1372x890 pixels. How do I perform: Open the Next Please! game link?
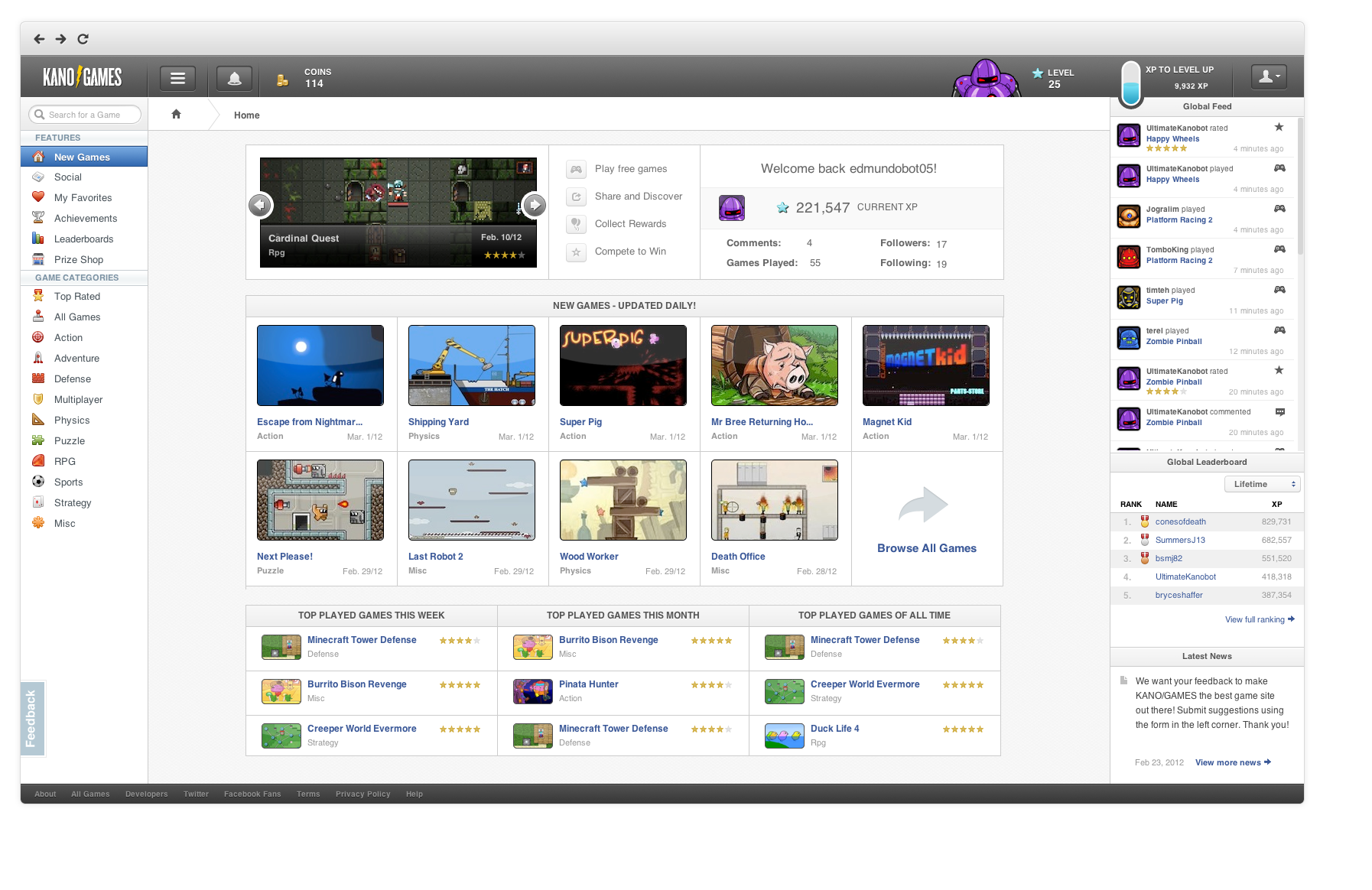[x=284, y=557]
